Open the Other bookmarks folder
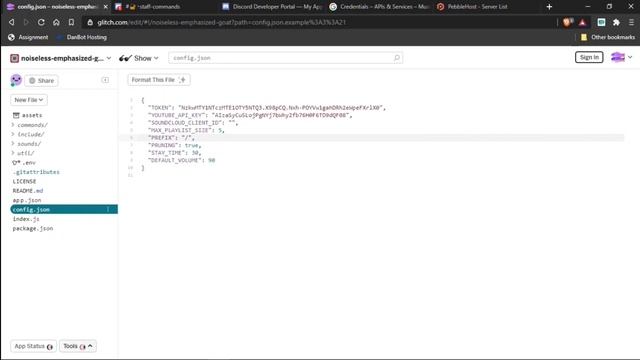This screenshot has height=360, width=640. [608, 37]
